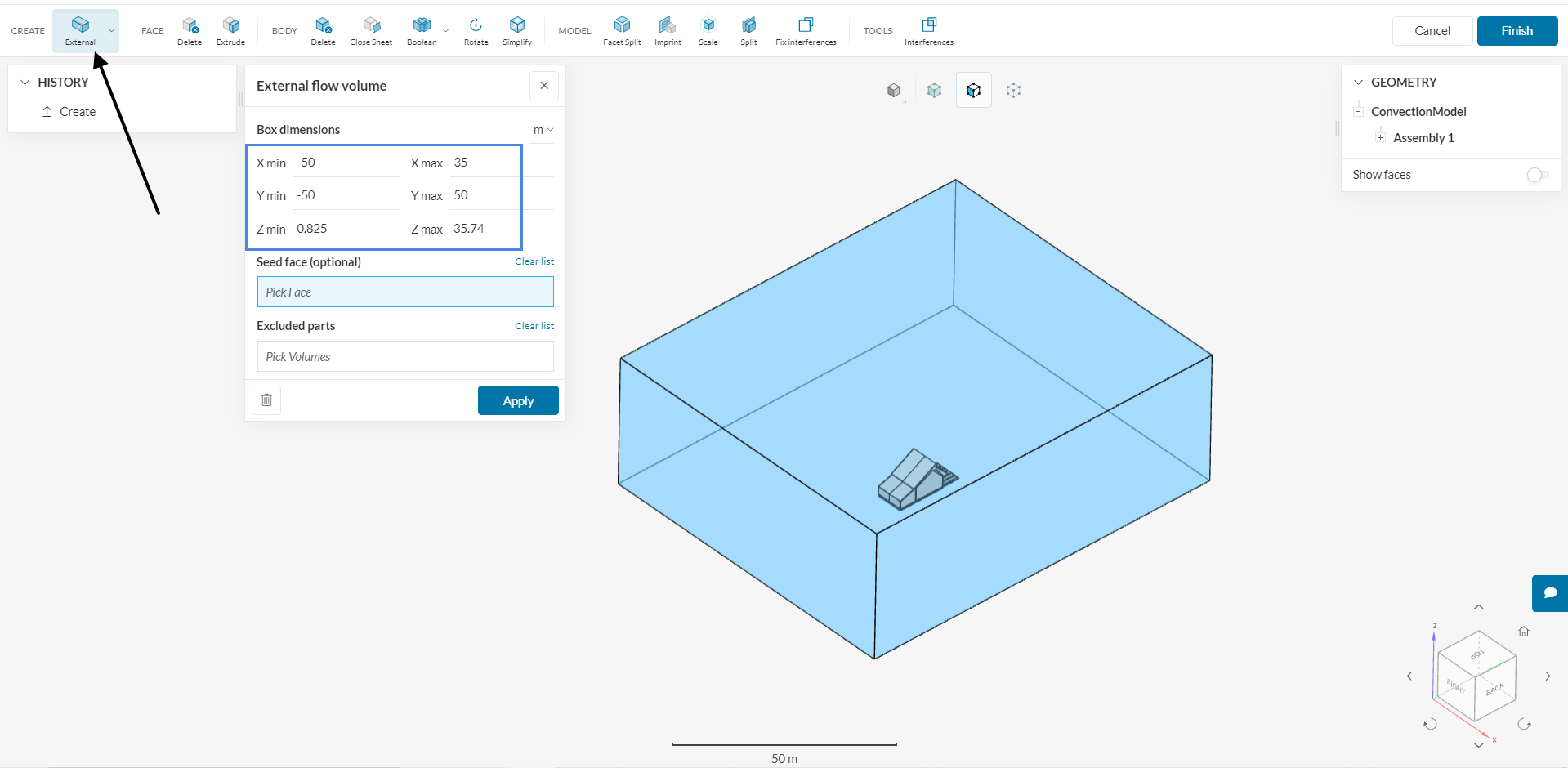This screenshot has height=768, width=1568.
Task: Open the box dimensions unit dropdown
Action: tap(543, 130)
